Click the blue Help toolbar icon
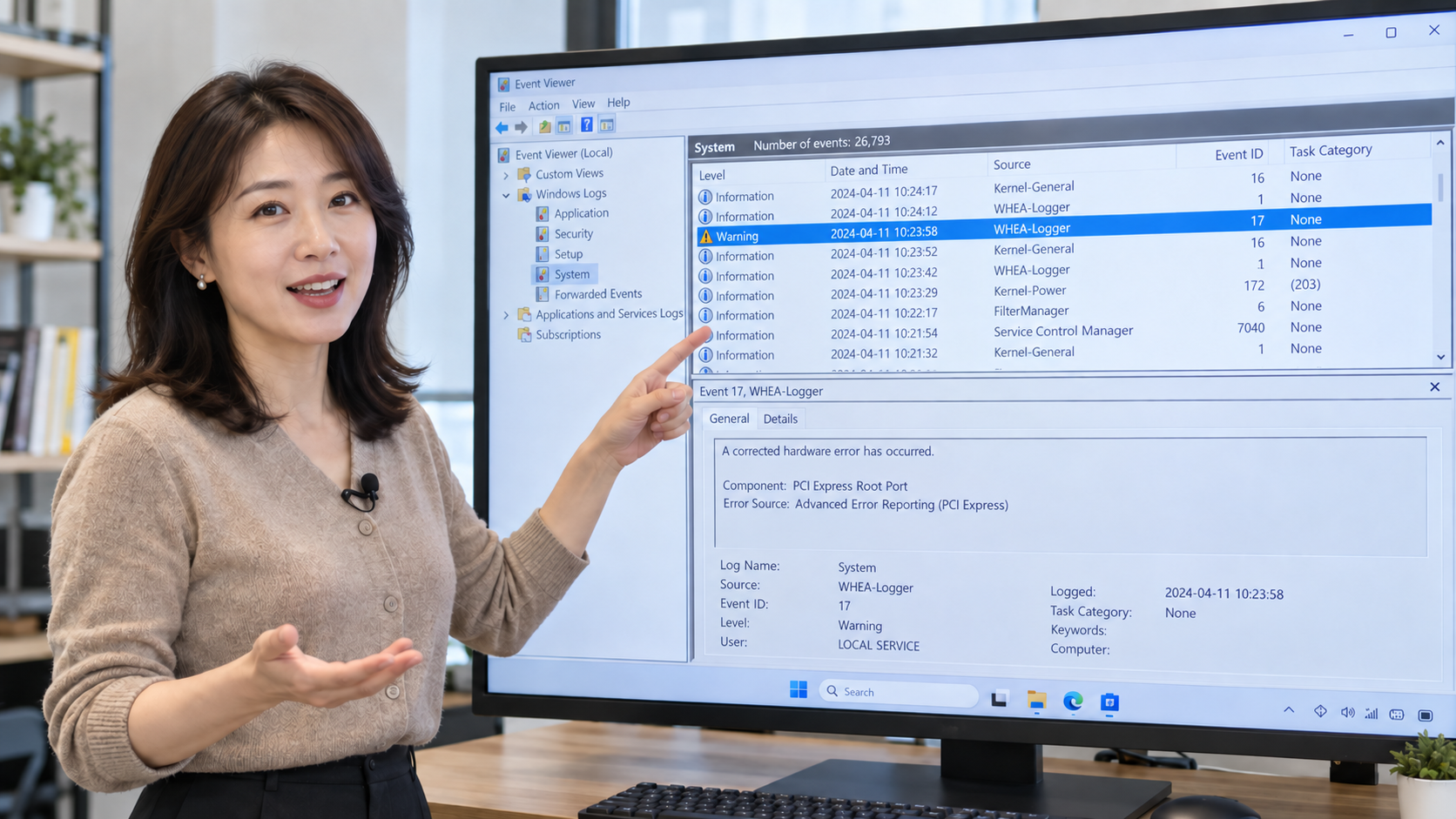 (587, 124)
